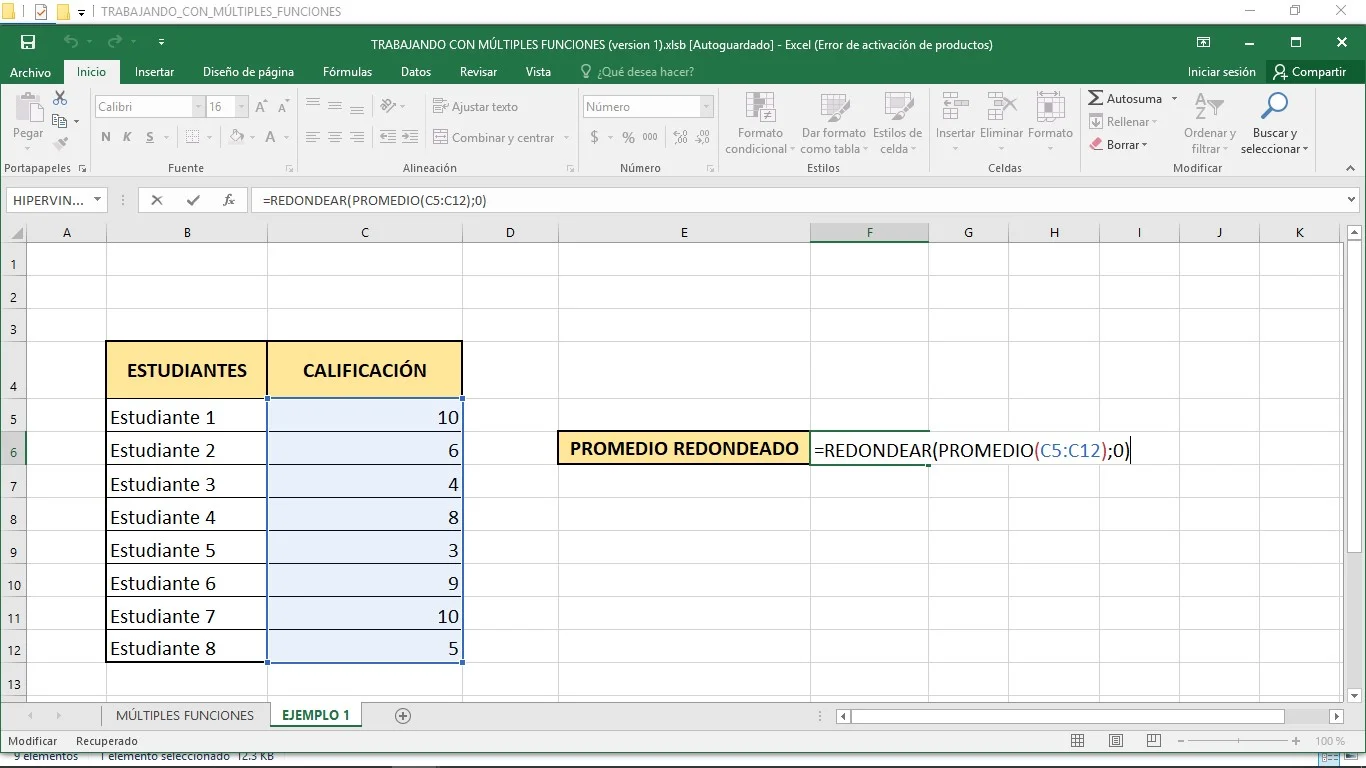Open the Archivo tab

tap(30, 72)
